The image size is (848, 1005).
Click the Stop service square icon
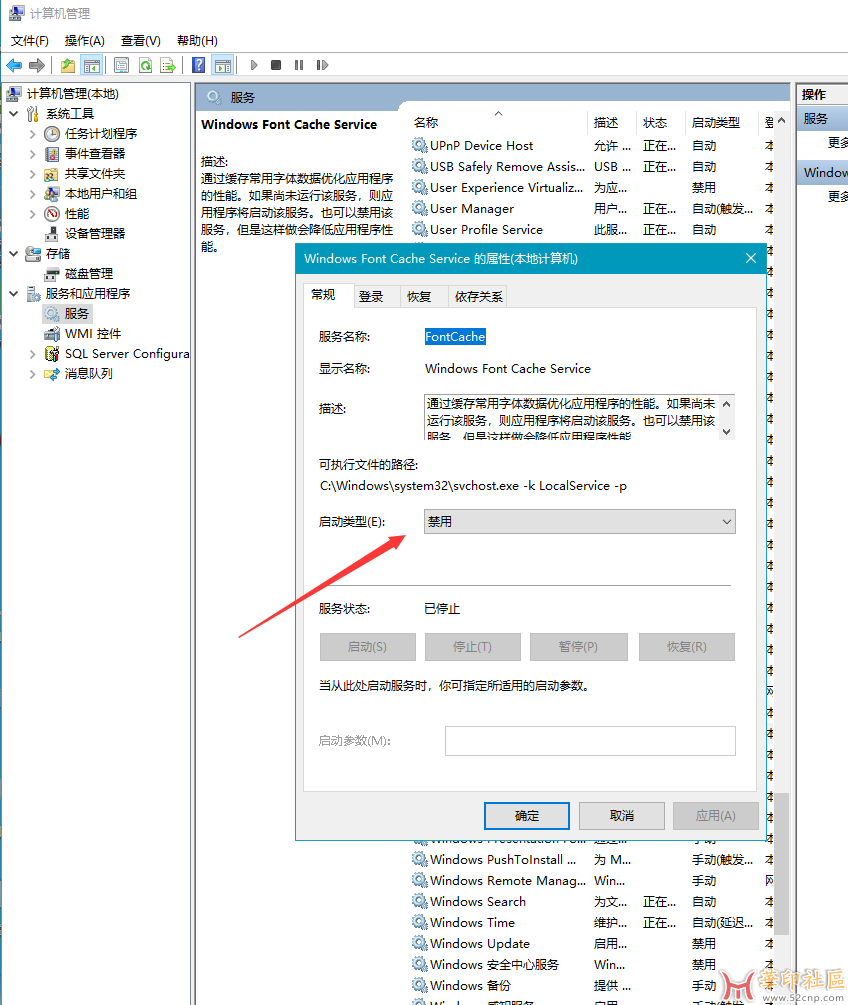click(276, 65)
